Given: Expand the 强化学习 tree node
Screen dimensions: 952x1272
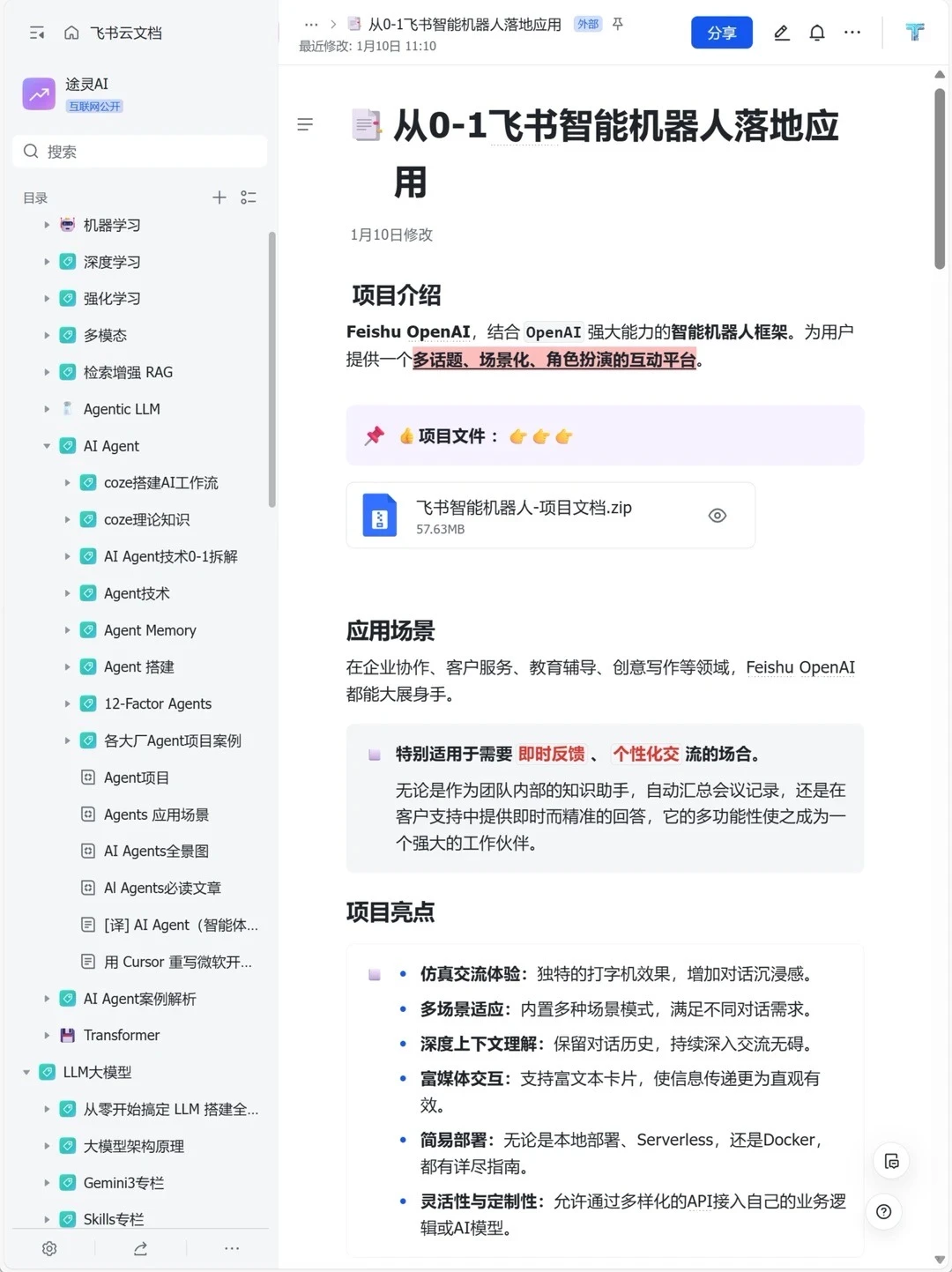Looking at the screenshot, I should pos(47,299).
